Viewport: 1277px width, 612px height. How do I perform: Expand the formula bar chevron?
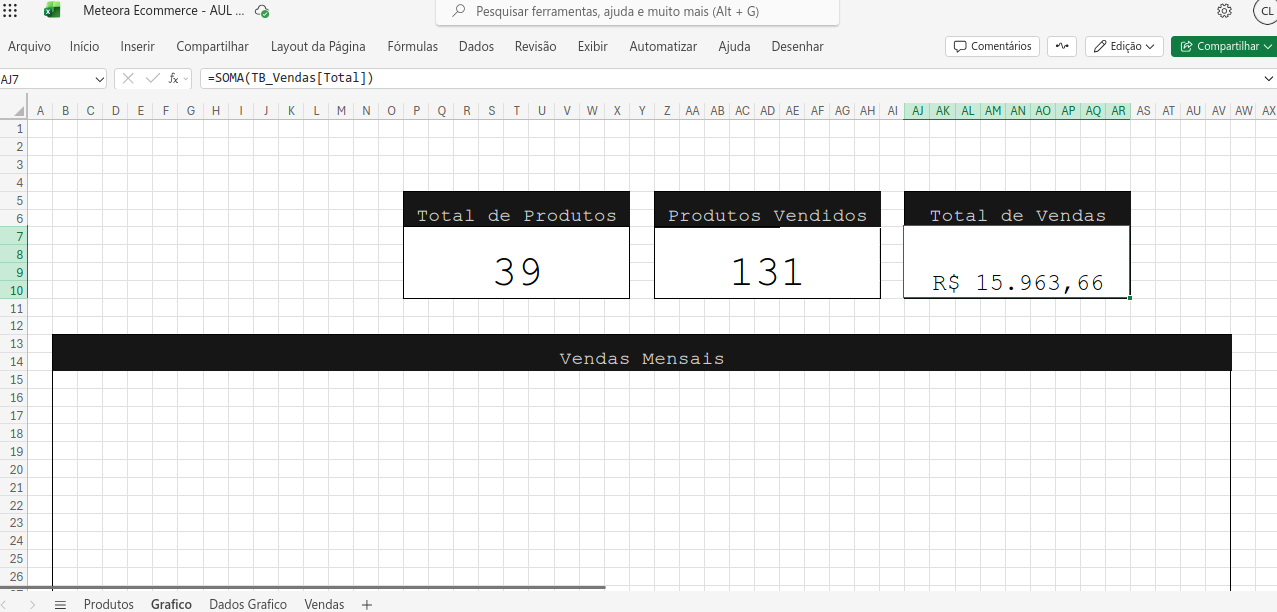(x=1269, y=78)
